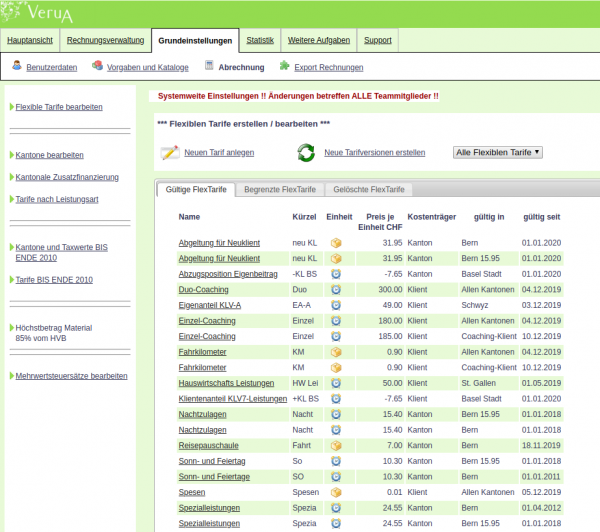The width and height of the screenshot is (600, 532).
Task: Open Kantone und Taxwerte BIS ENDE 2010
Action: click(61, 253)
